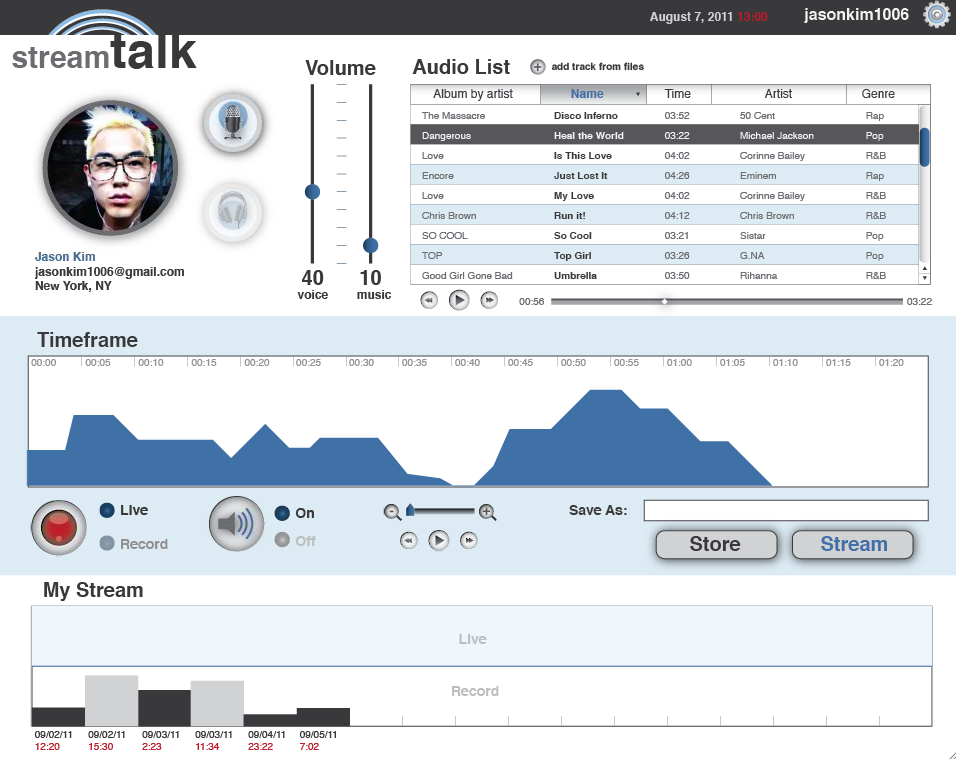956x759 pixels.
Task: Rewind the audio list track
Action: point(429,300)
